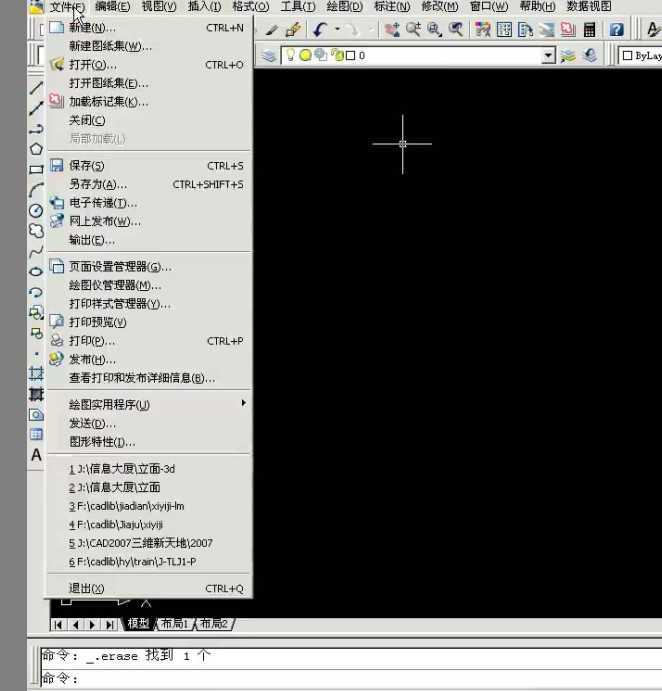
Task: Click Make Object's Layer Current icon
Action: (x=569, y=56)
